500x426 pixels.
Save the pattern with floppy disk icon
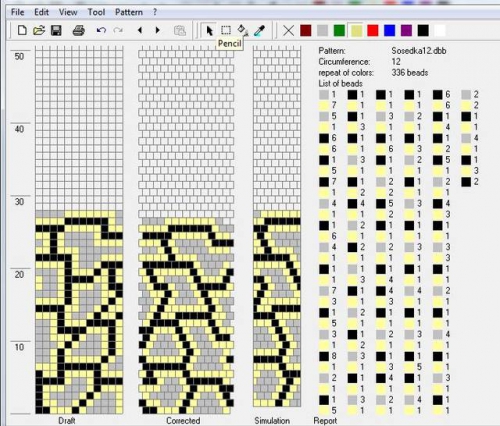pos(56,31)
